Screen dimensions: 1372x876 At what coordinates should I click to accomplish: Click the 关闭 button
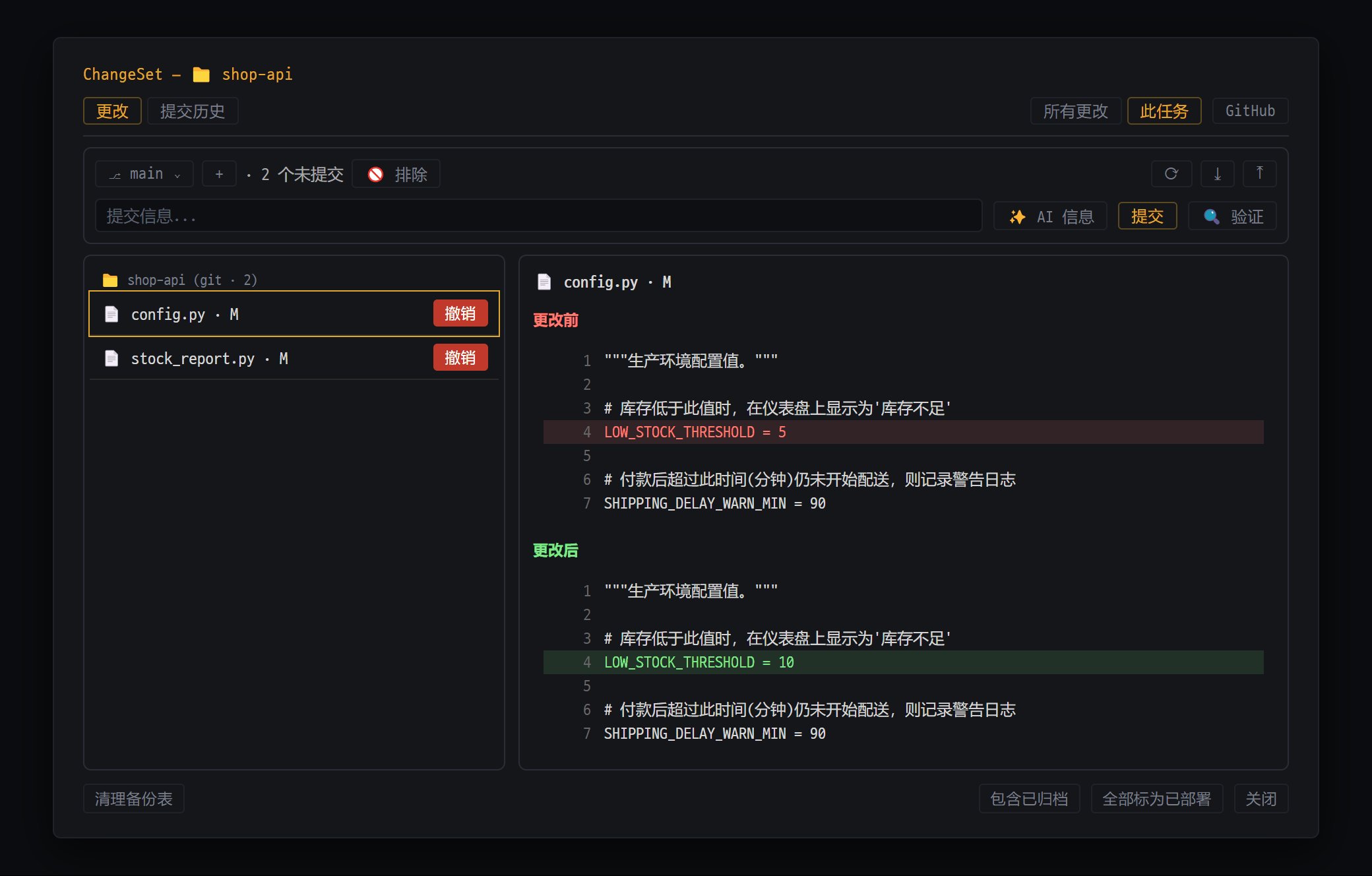[x=1261, y=799]
